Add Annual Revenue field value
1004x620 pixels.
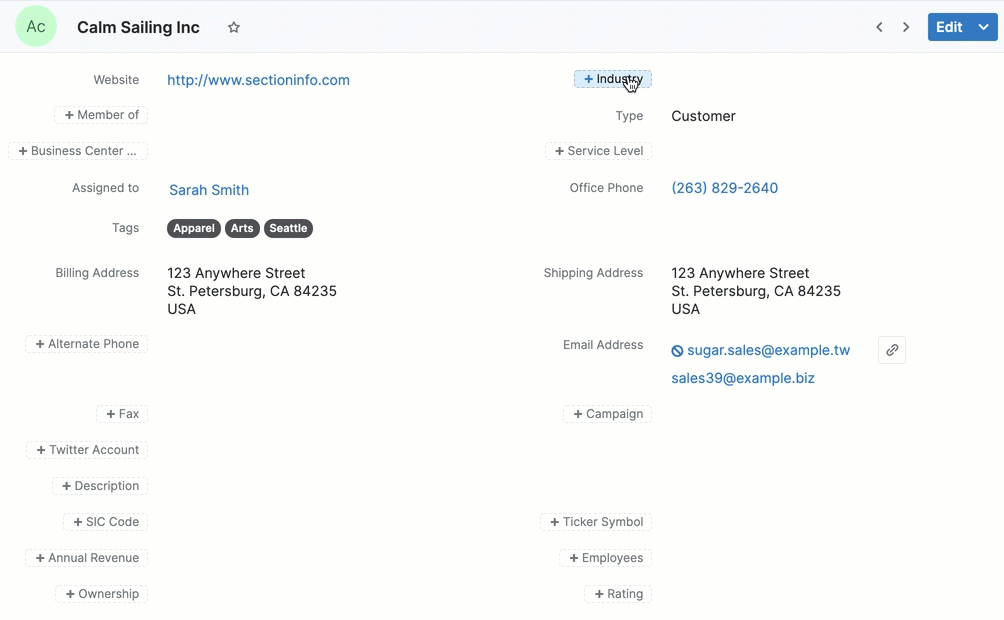coord(87,558)
